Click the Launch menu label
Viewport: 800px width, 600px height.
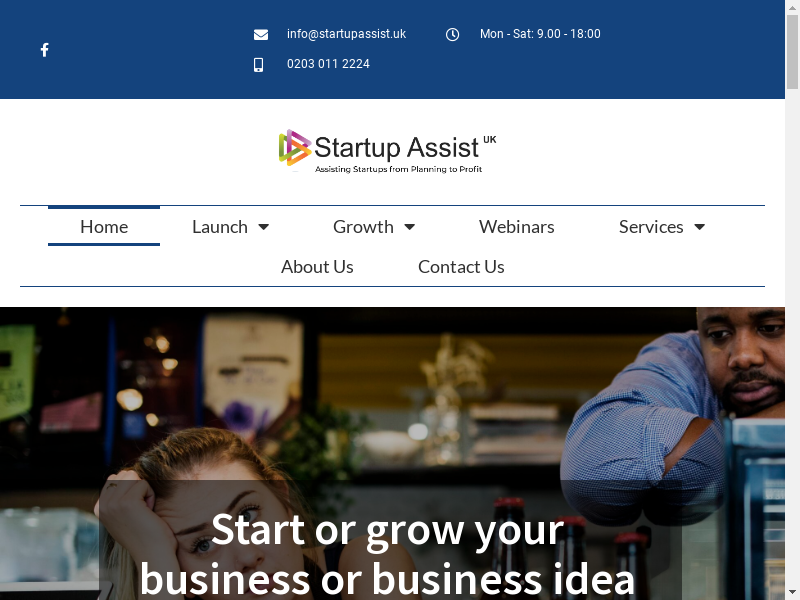220,227
